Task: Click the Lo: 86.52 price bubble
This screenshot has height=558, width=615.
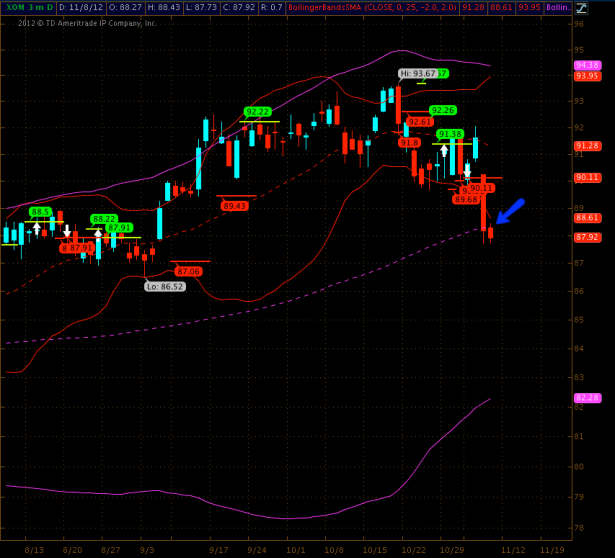Action: click(164, 286)
